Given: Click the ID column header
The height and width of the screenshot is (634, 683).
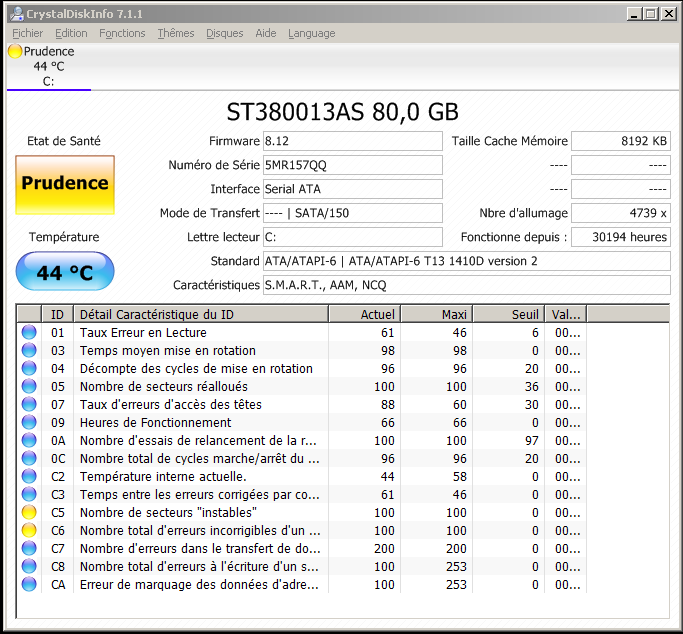Looking at the screenshot, I should (x=57, y=314).
